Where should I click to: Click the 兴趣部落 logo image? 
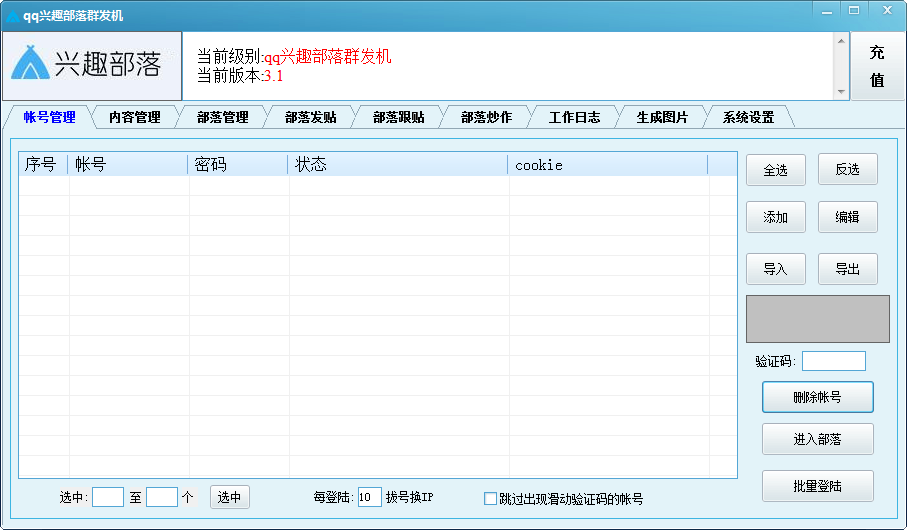click(x=92, y=65)
